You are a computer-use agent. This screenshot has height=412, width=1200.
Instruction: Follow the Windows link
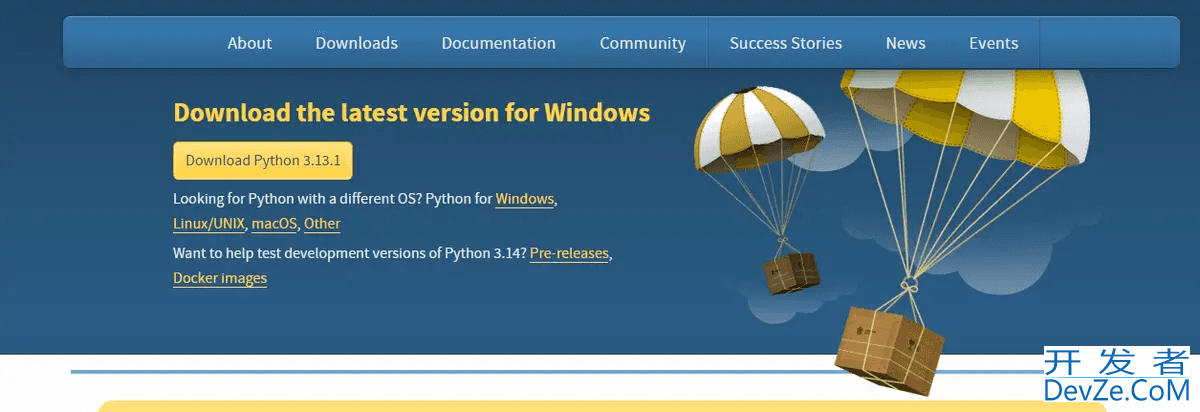(525, 199)
